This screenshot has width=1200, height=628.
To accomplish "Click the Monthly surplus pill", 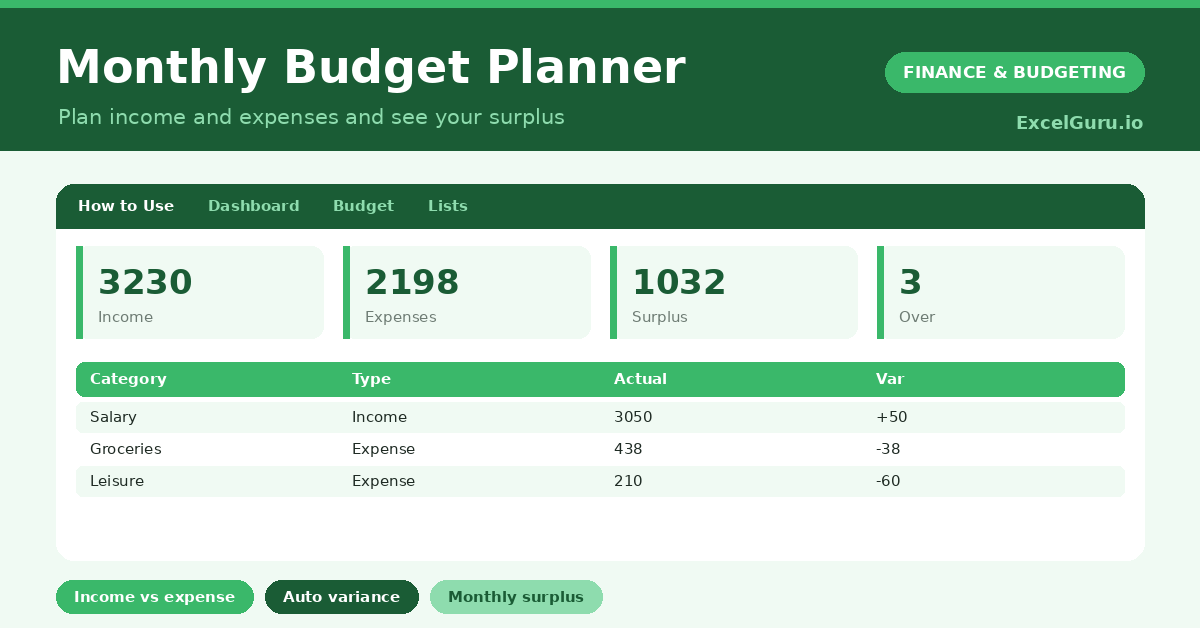I will tap(516, 597).
